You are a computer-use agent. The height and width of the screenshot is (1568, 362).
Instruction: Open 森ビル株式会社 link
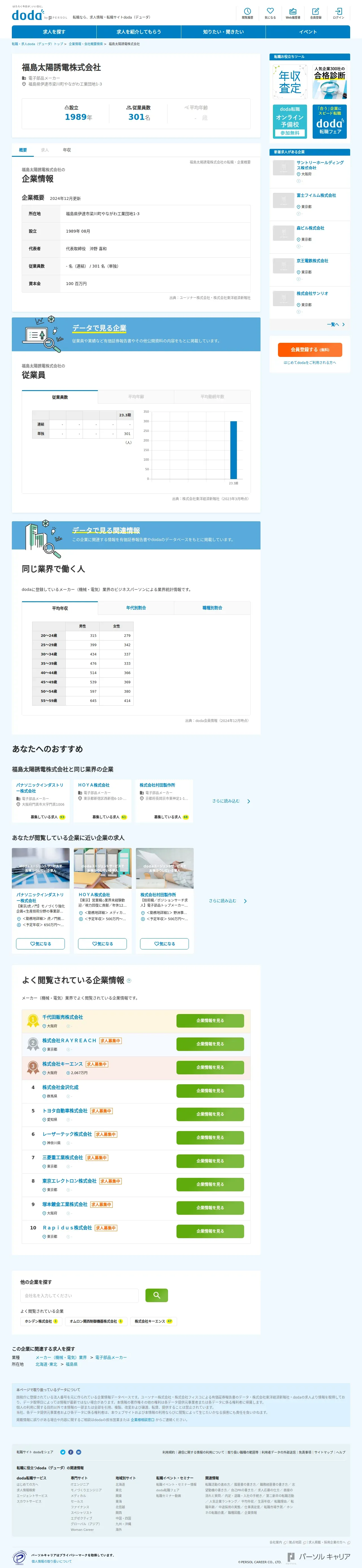click(310, 228)
